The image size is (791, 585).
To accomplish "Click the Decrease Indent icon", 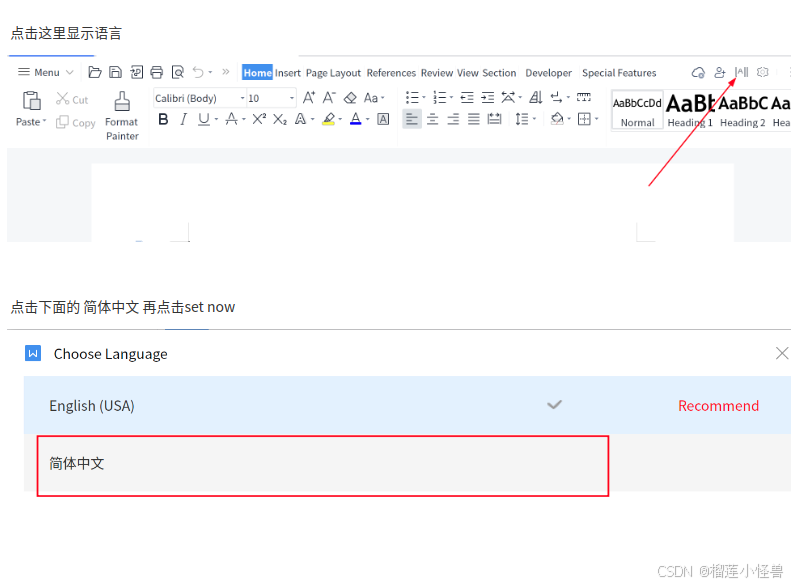I will tap(467, 97).
